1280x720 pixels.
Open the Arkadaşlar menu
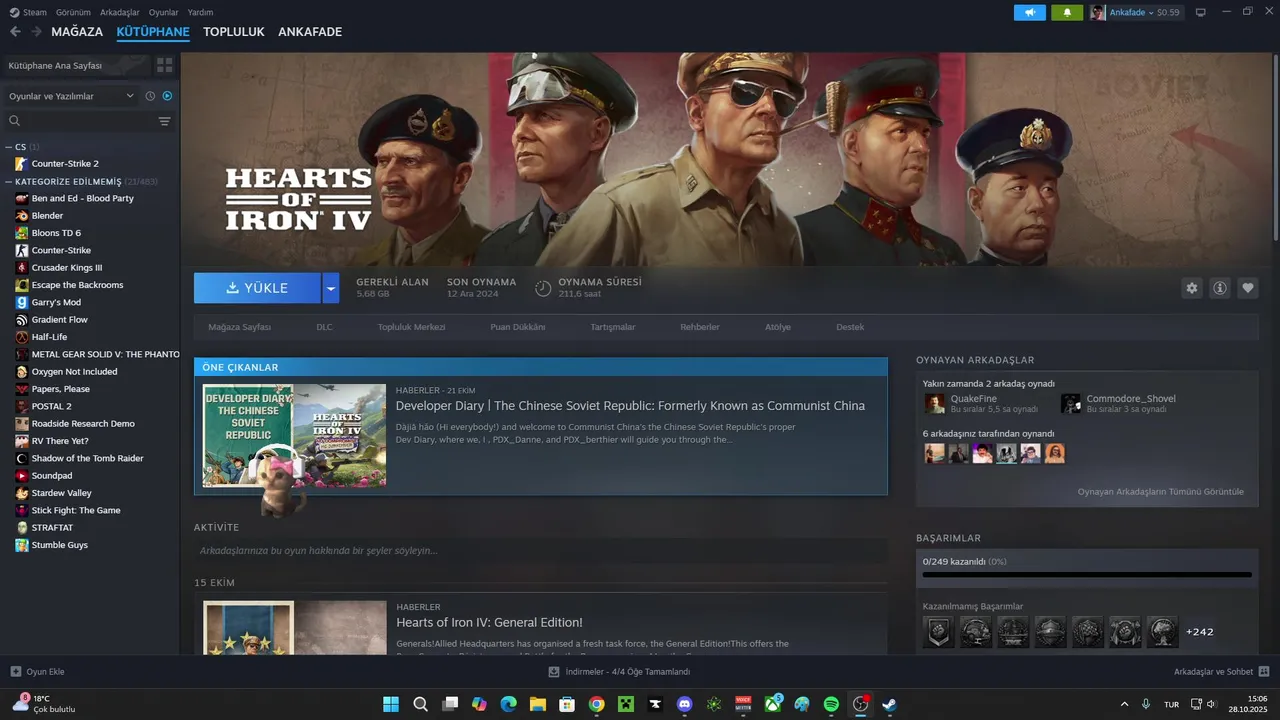120,12
